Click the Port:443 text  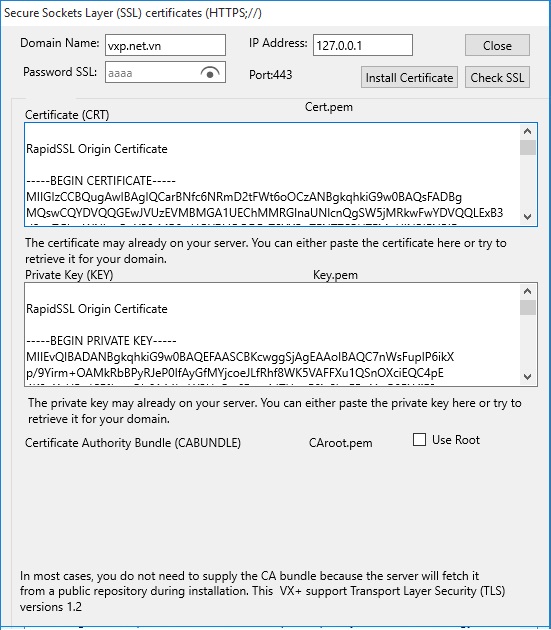click(270, 75)
